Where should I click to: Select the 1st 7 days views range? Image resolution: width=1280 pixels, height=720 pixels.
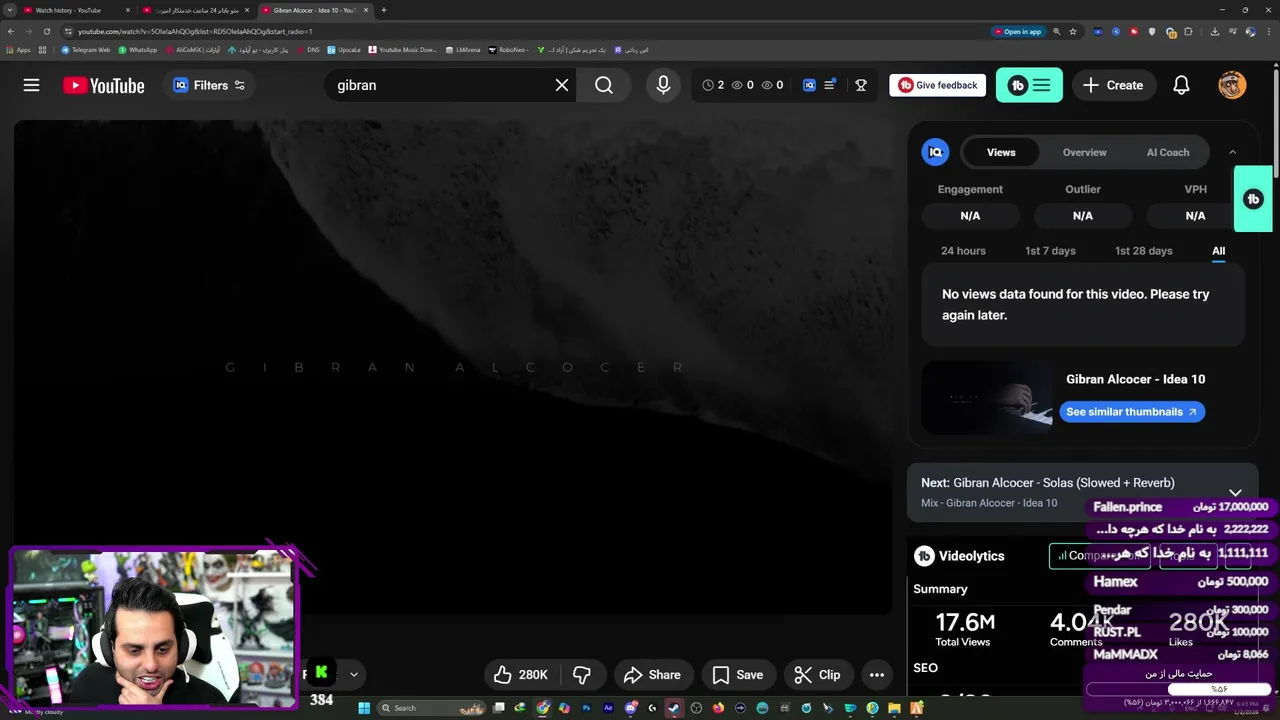[1050, 251]
